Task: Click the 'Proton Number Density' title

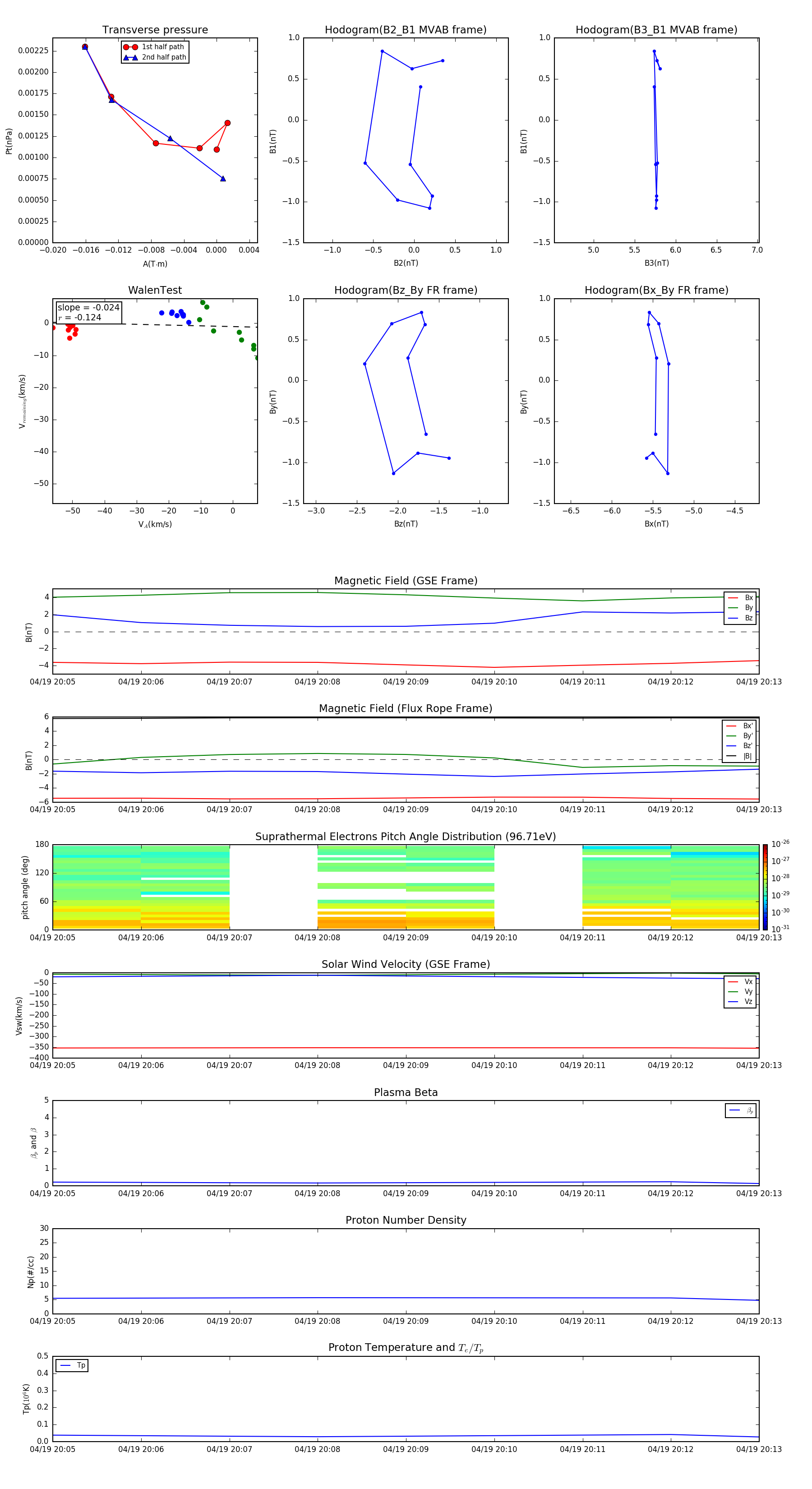Action: pyautogui.click(x=406, y=1220)
